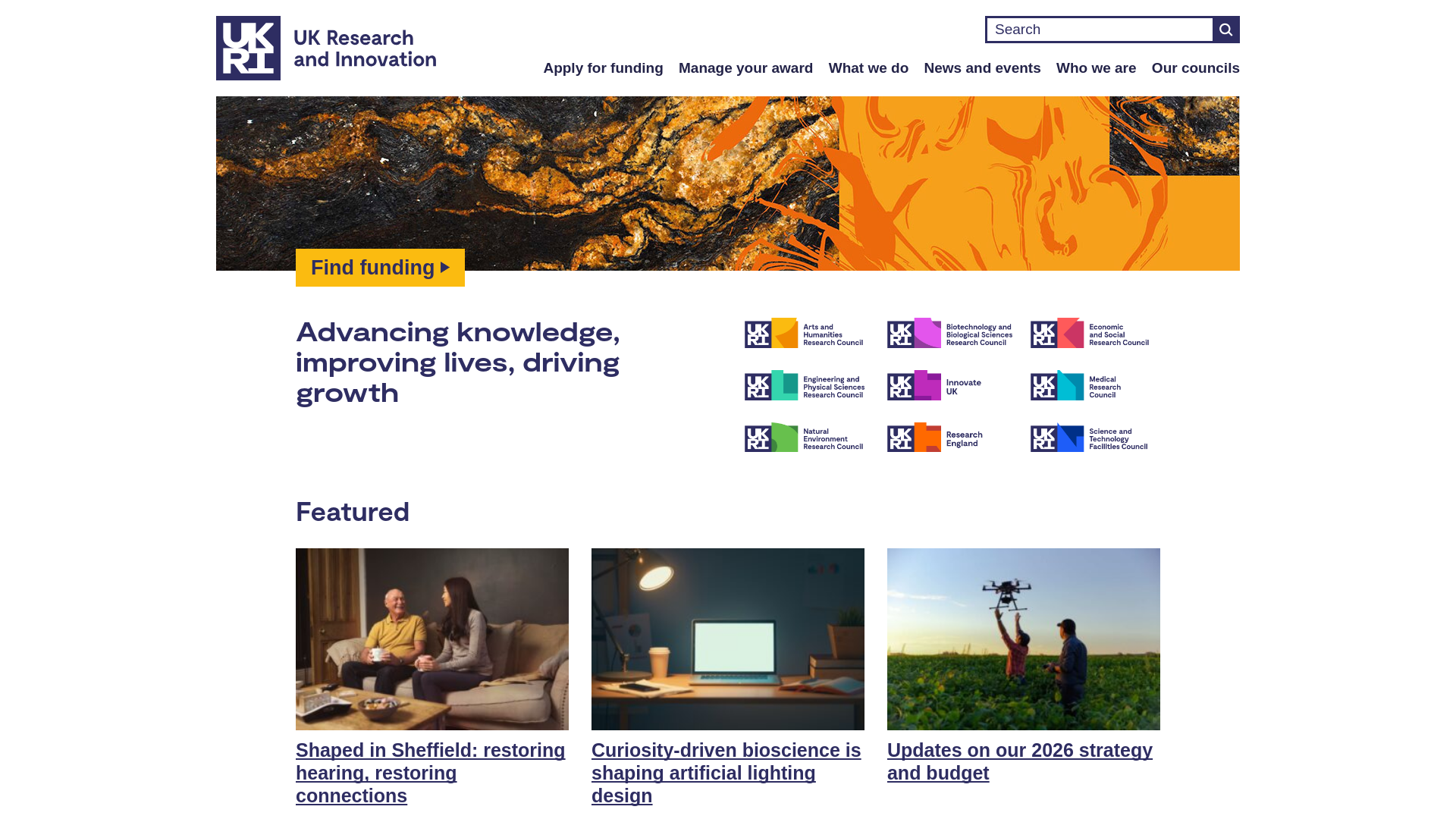Click the magnifying glass search button
This screenshot has width=1456, height=819.
click(1226, 30)
